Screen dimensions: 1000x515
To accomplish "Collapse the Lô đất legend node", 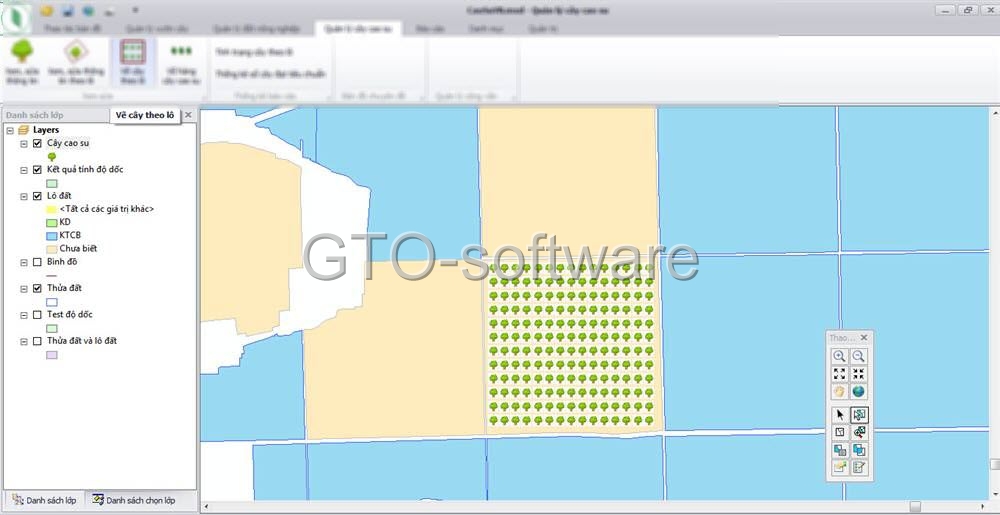I will tap(24, 196).
